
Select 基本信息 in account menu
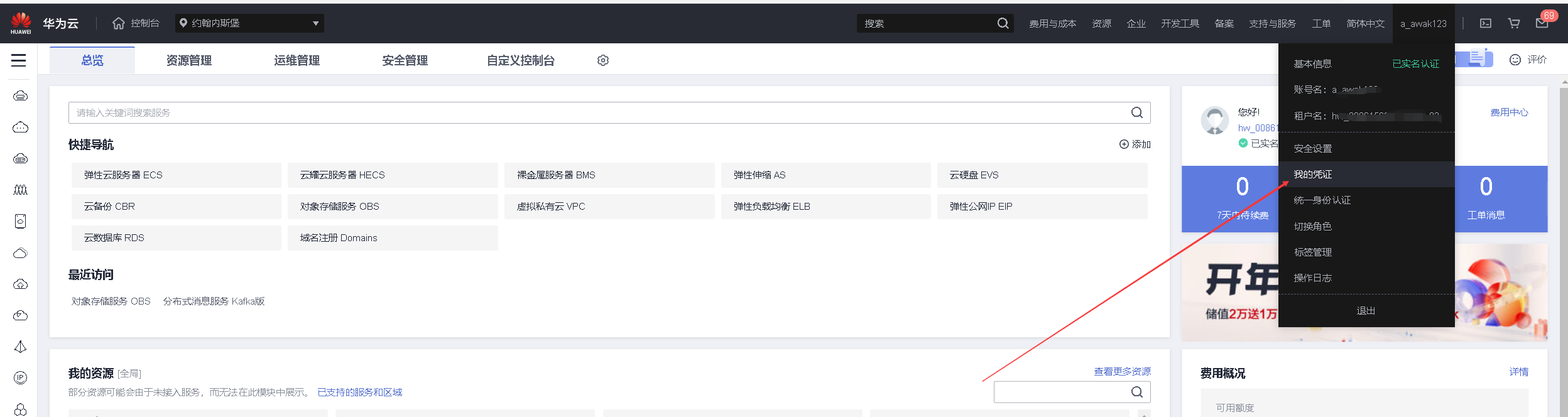(x=1312, y=64)
